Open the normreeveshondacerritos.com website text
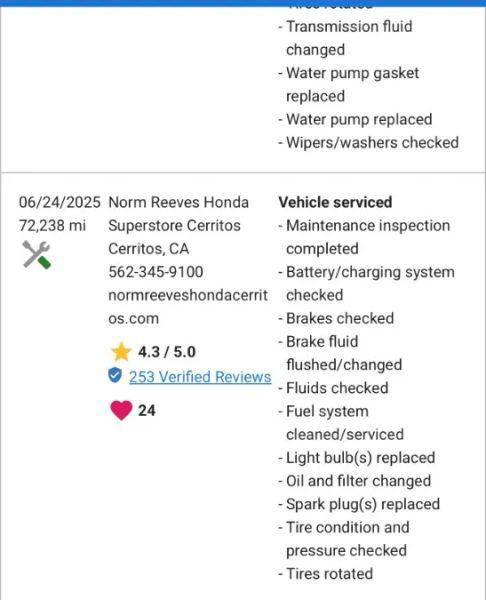 [188, 307]
